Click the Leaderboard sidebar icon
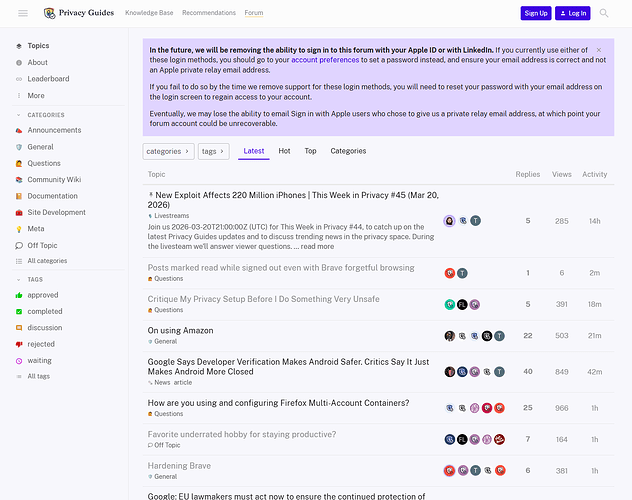 point(19,79)
